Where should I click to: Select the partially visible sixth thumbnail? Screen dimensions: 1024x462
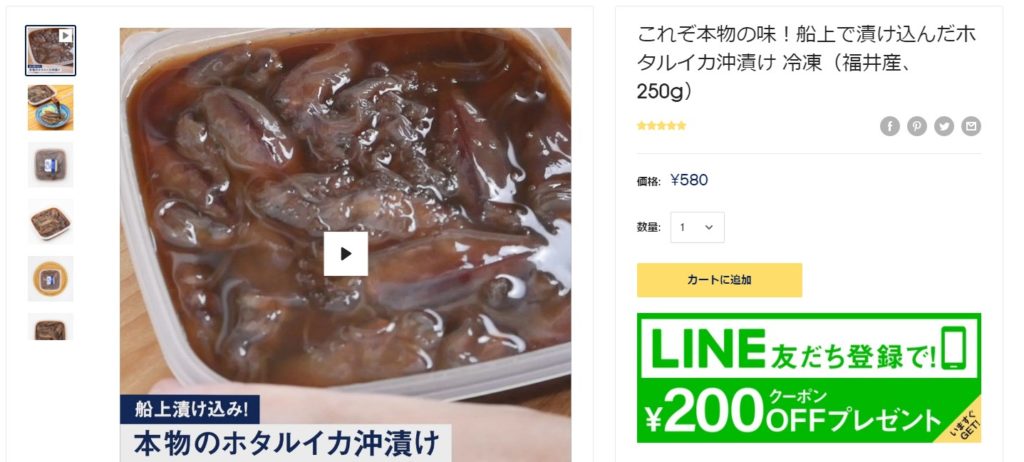(x=50, y=326)
